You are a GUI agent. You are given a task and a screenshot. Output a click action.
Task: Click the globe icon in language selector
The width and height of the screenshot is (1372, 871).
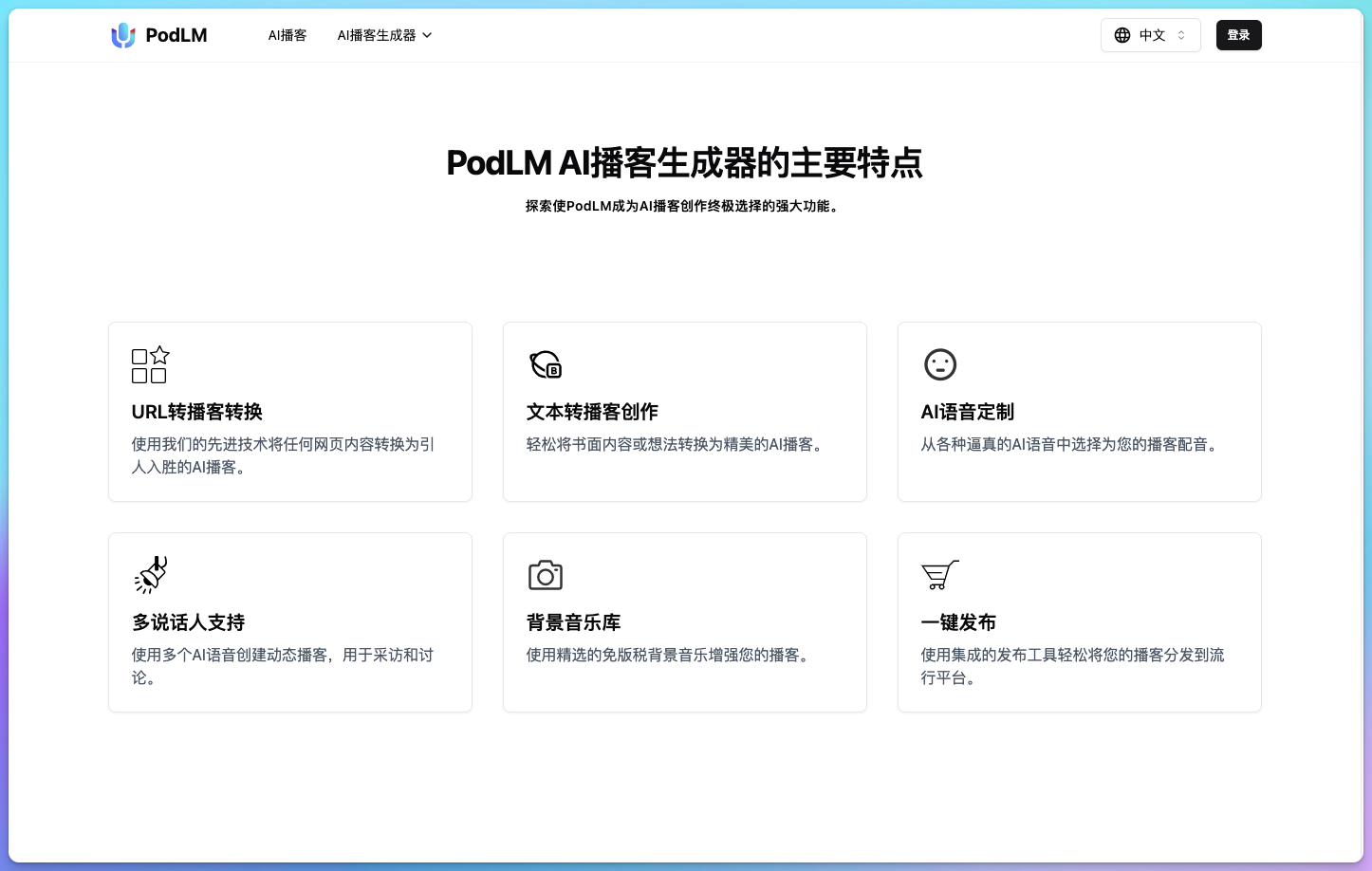click(x=1122, y=35)
